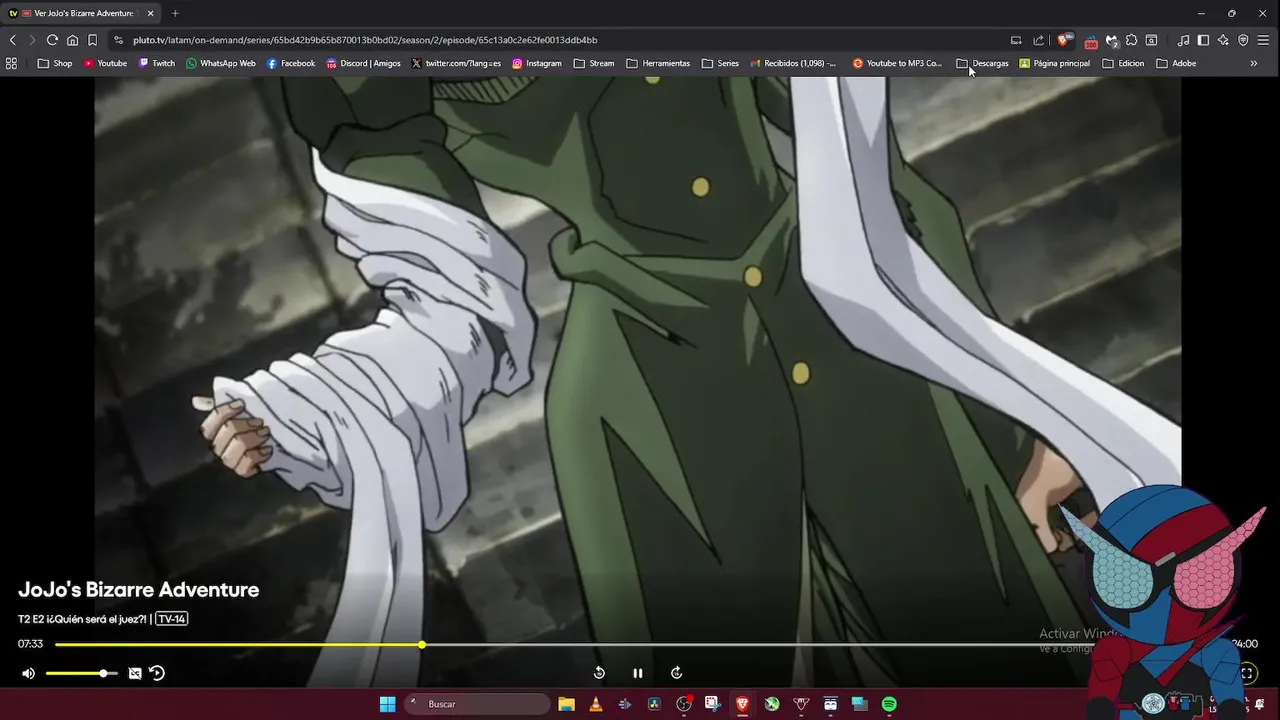Open the Instagram bookmark
The image size is (1280, 720).
click(x=537, y=63)
